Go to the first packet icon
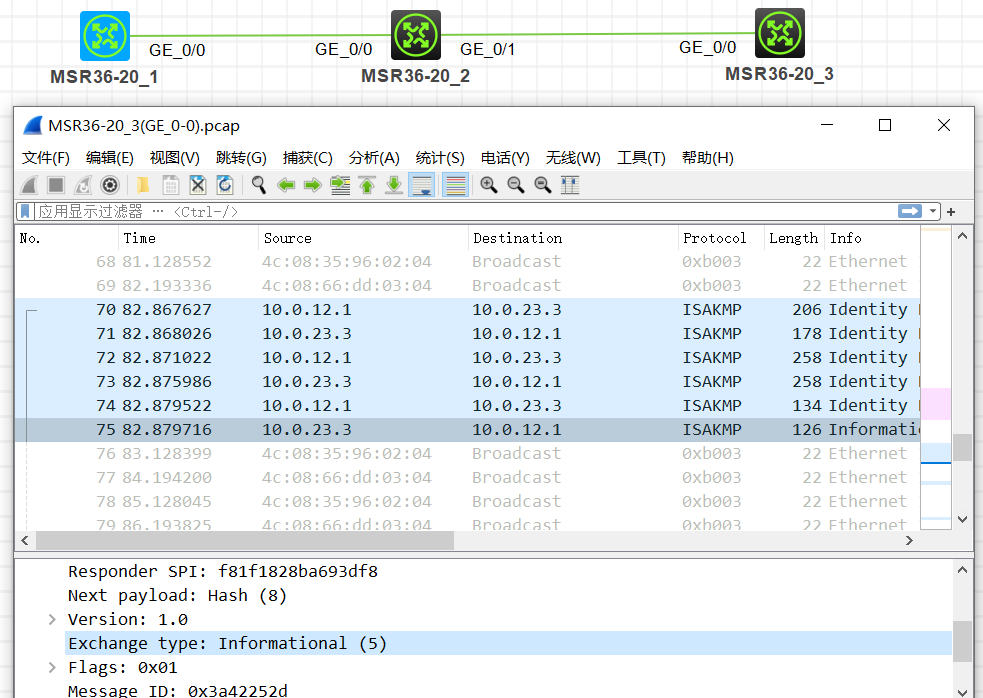983x698 pixels. [367, 185]
